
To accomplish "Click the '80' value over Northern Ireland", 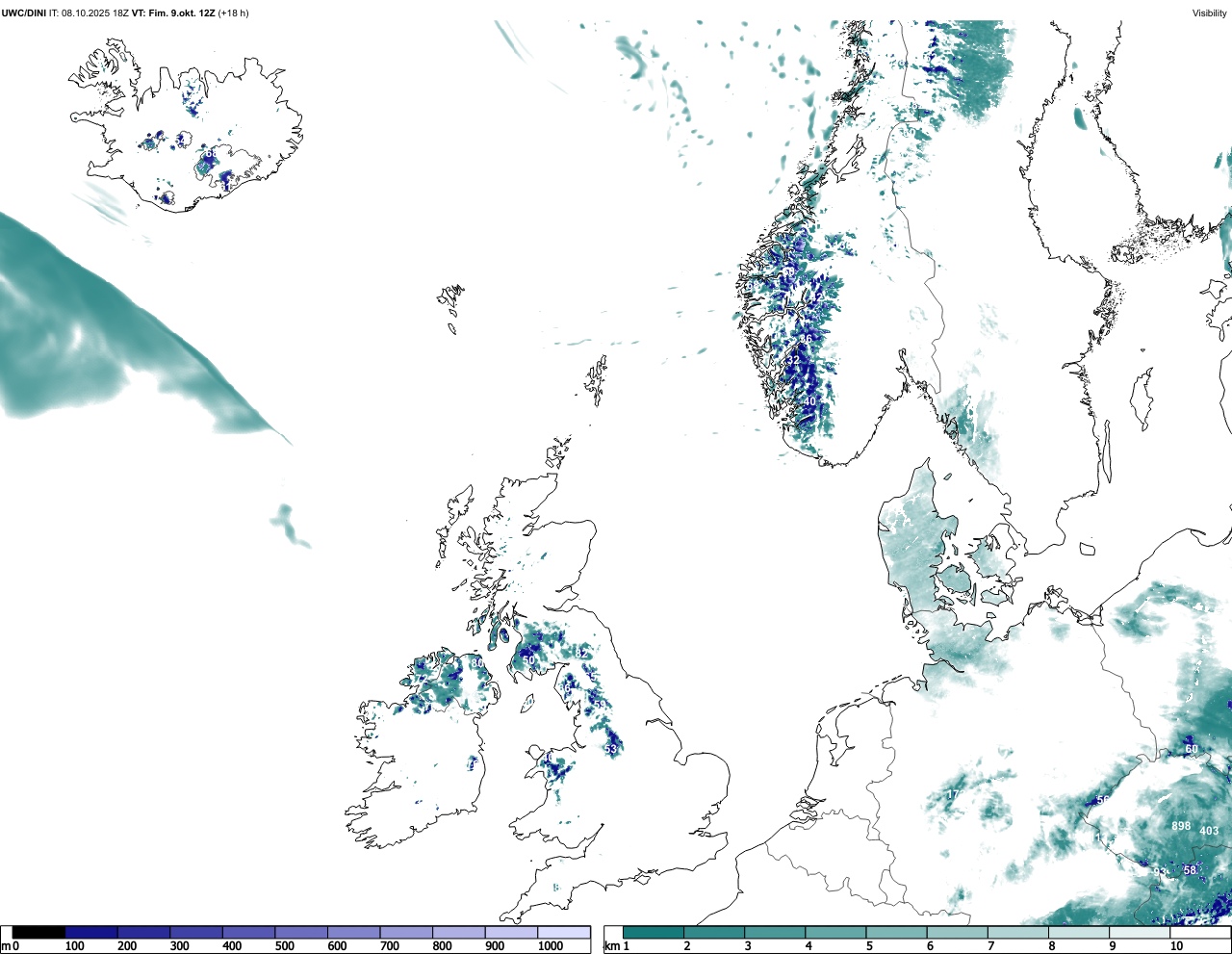I will pyautogui.click(x=477, y=663).
